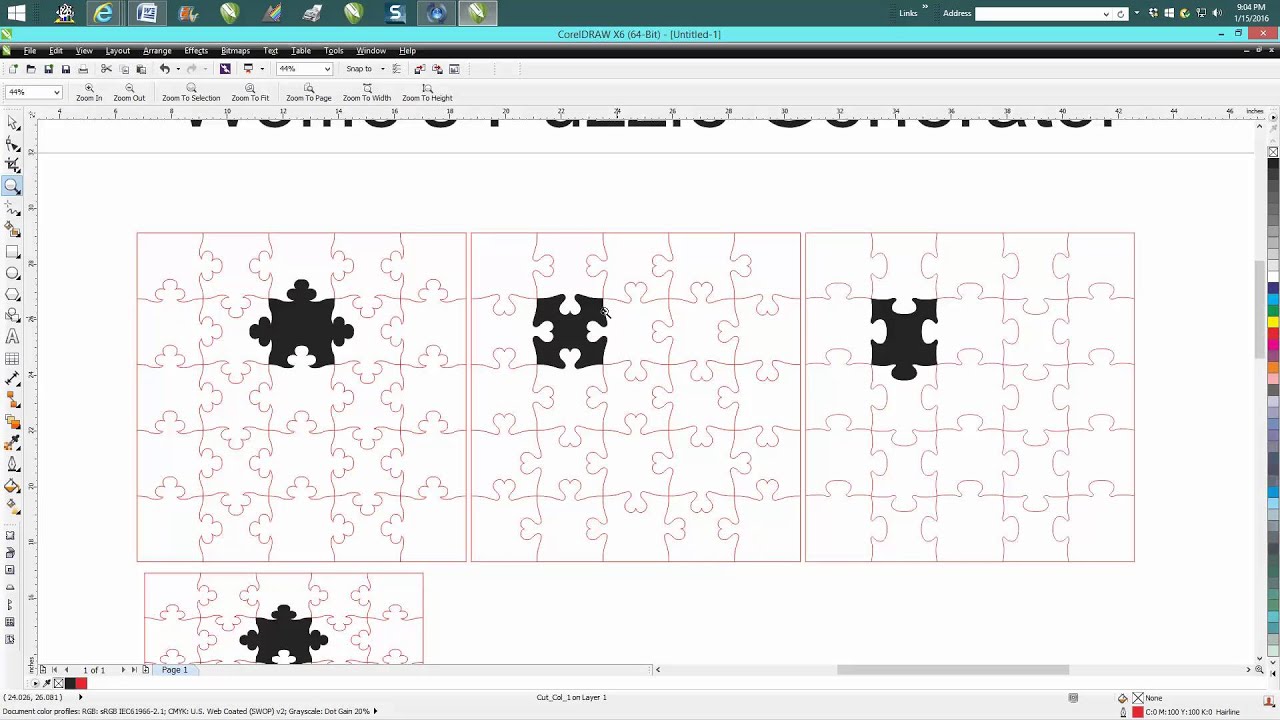This screenshot has width=1280, height=720.
Task: Expand the document color profiles arrow
Action: 375,711
